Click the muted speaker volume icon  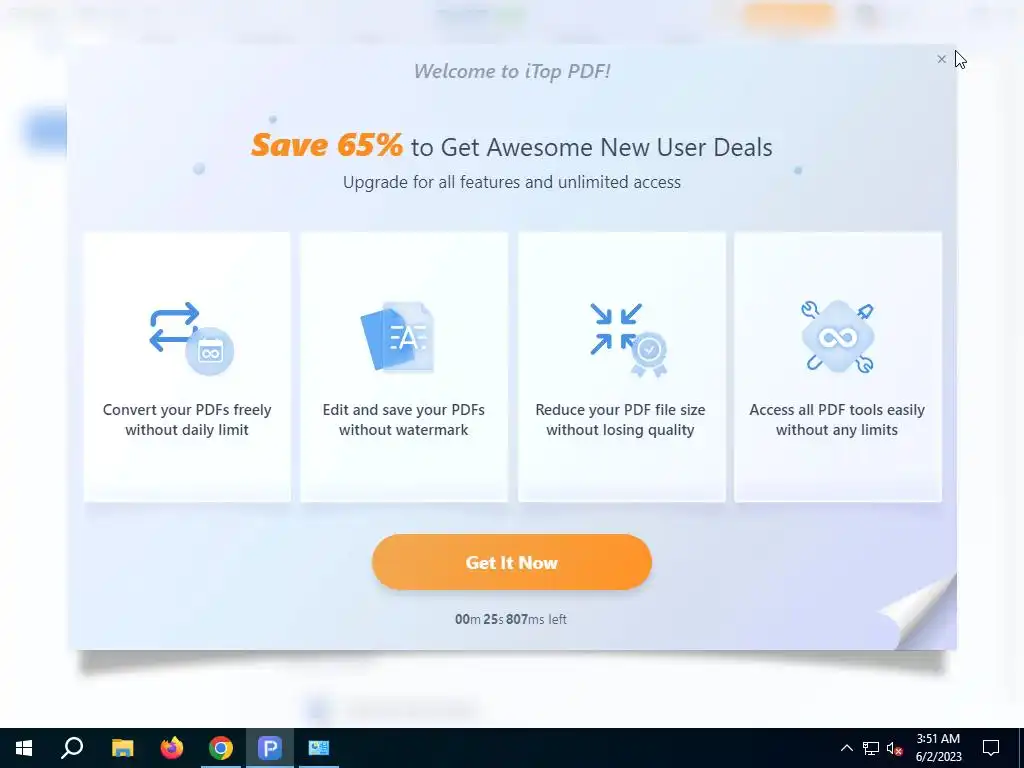[894, 748]
